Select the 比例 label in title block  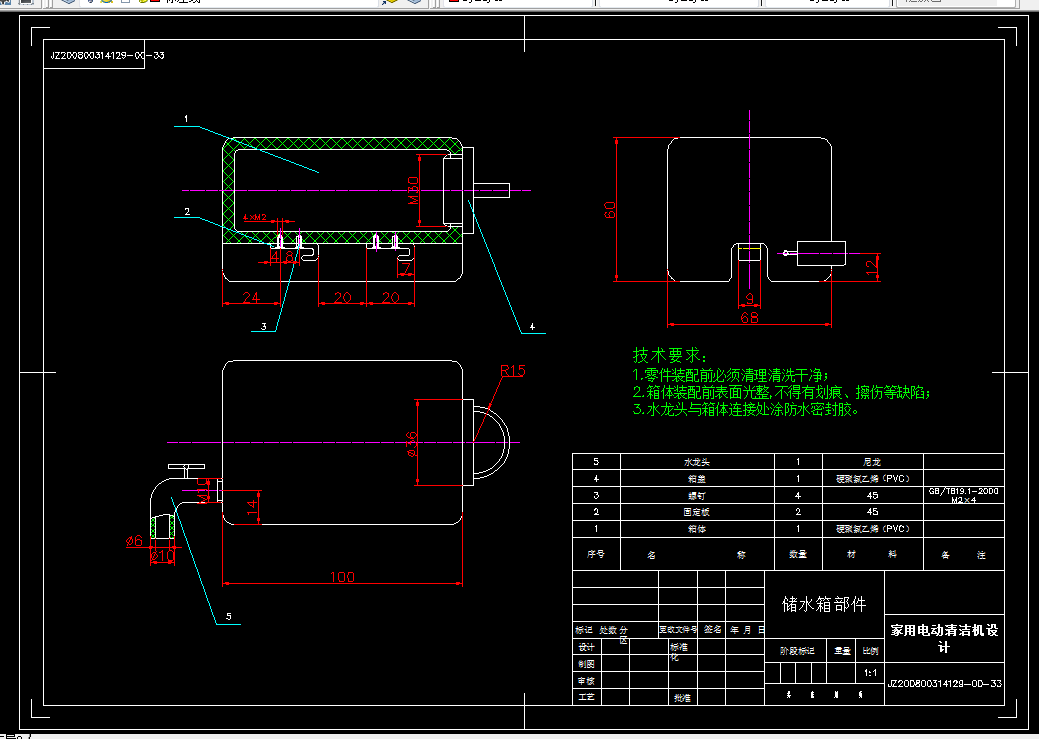pos(870,651)
